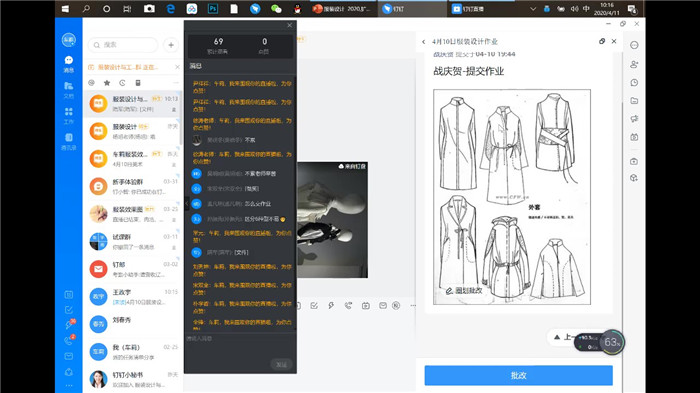The image size is (700, 393).
Task: Click the plus button beside search box
Action: tap(171, 45)
